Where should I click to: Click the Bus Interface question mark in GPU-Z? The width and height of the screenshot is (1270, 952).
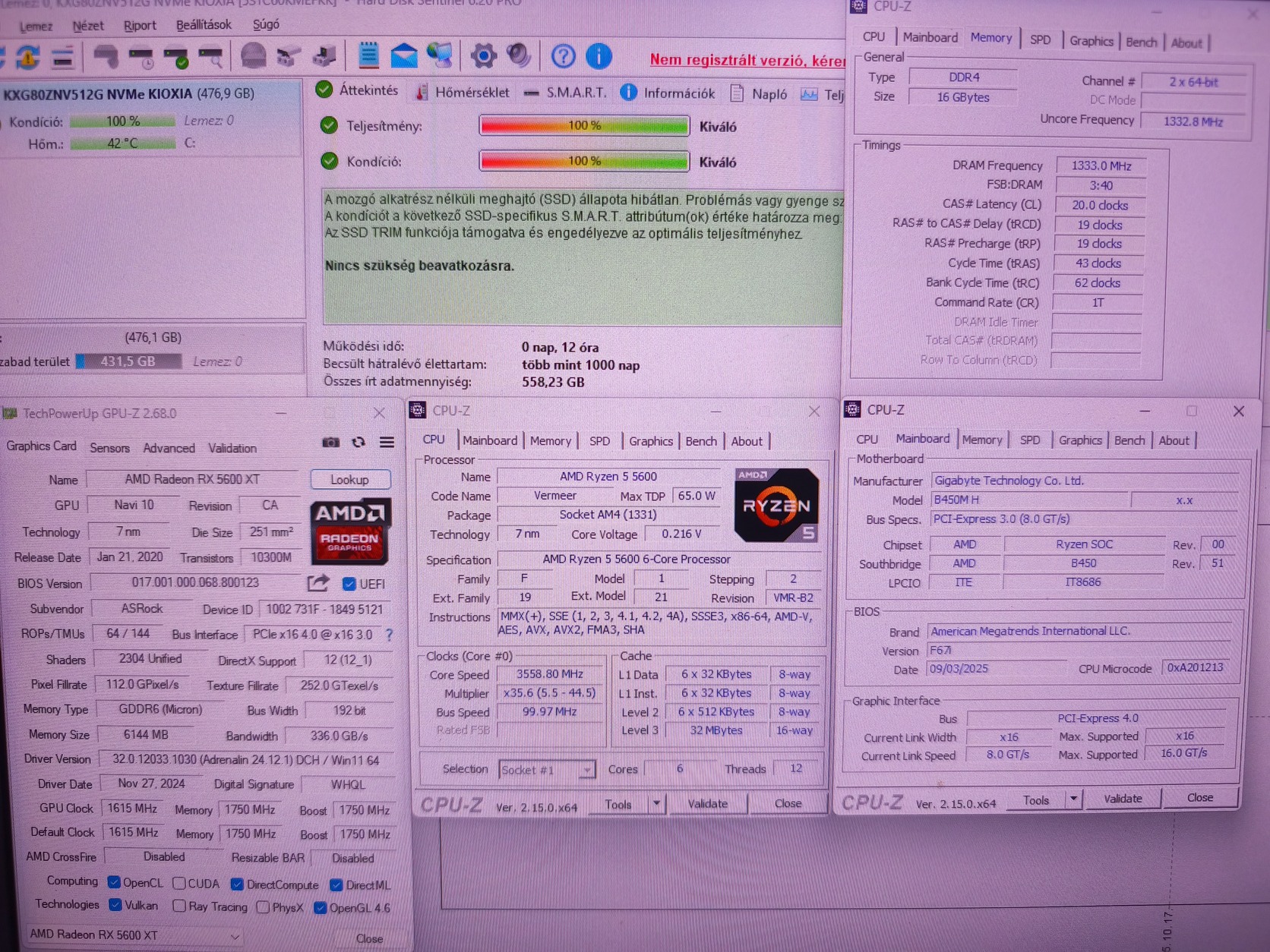[x=390, y=635]
